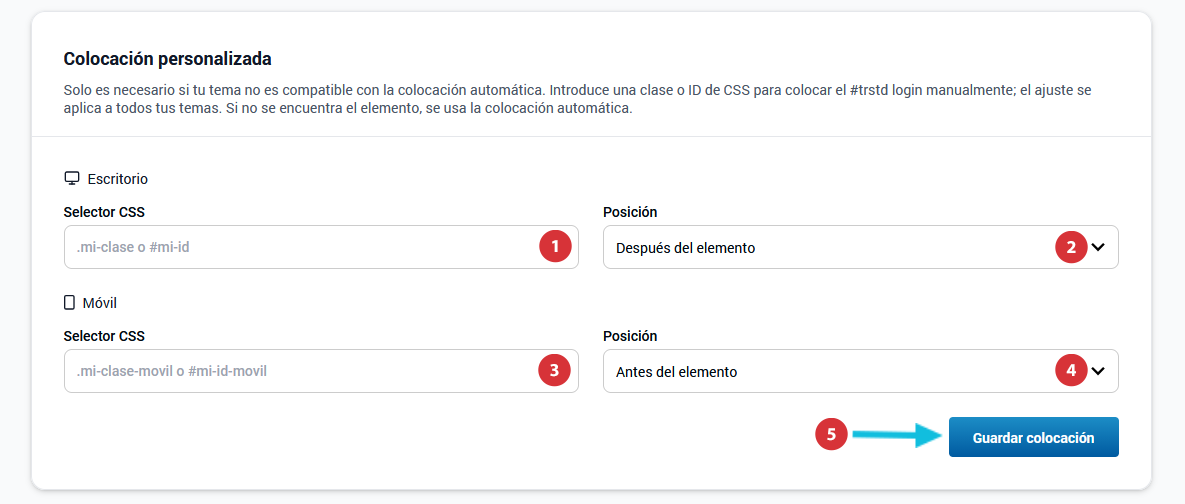Click the blue arrow pointing to Guardar colocación

click(x=897, y=434)
